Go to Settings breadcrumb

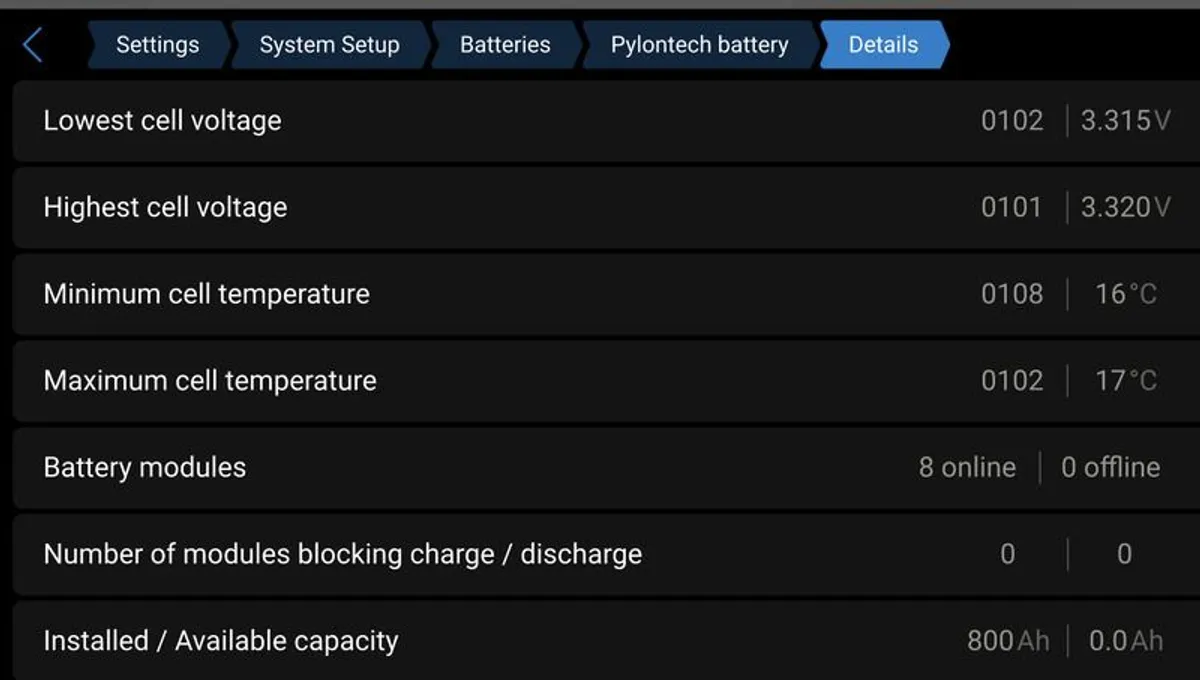point(157,45)
